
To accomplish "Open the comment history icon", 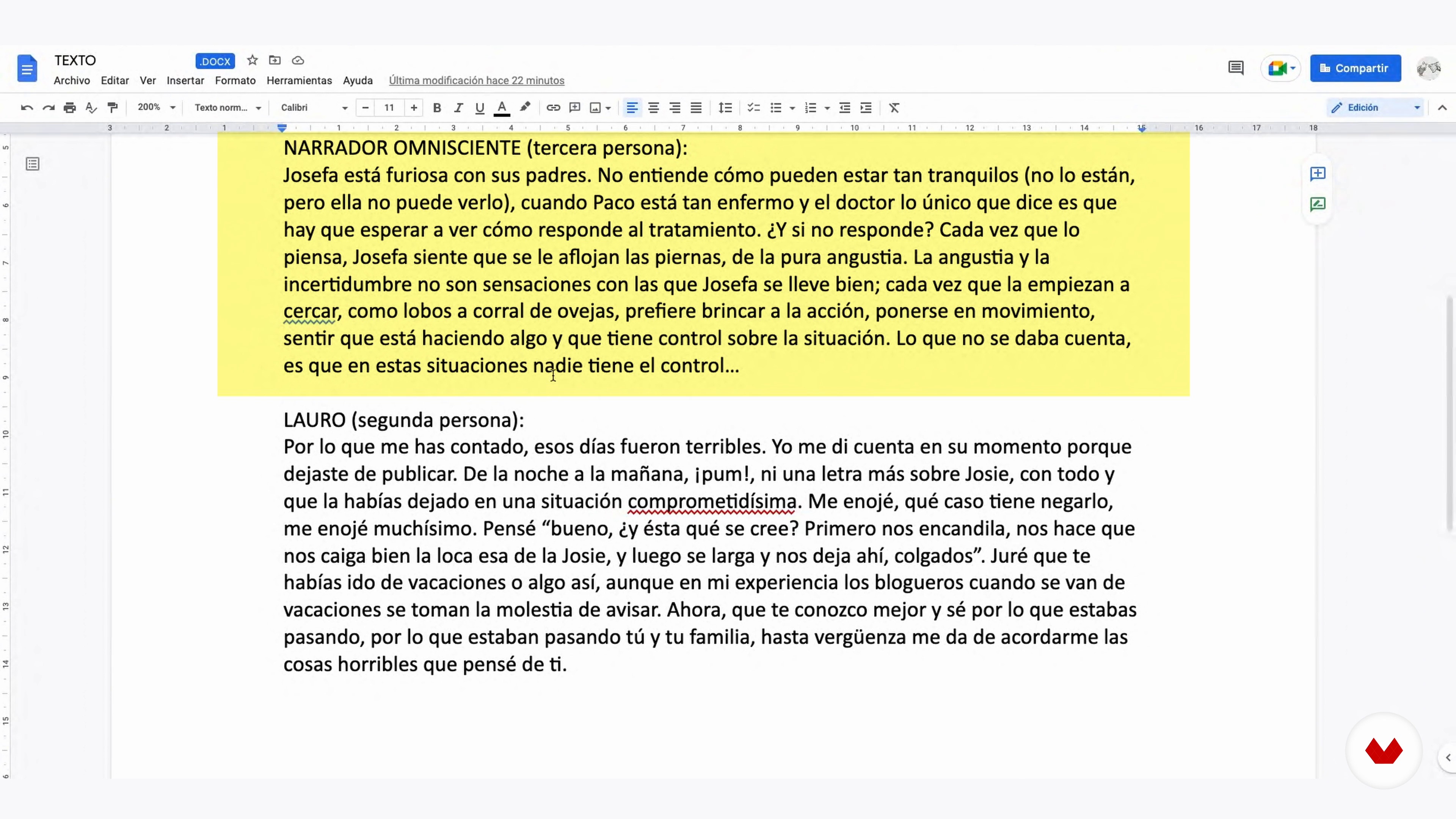I will [1236, 68].
